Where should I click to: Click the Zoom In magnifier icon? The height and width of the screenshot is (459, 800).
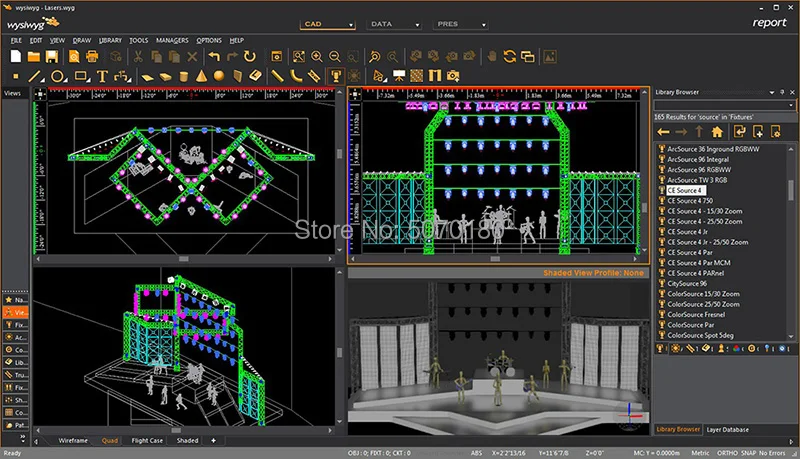tap(317, 57)
